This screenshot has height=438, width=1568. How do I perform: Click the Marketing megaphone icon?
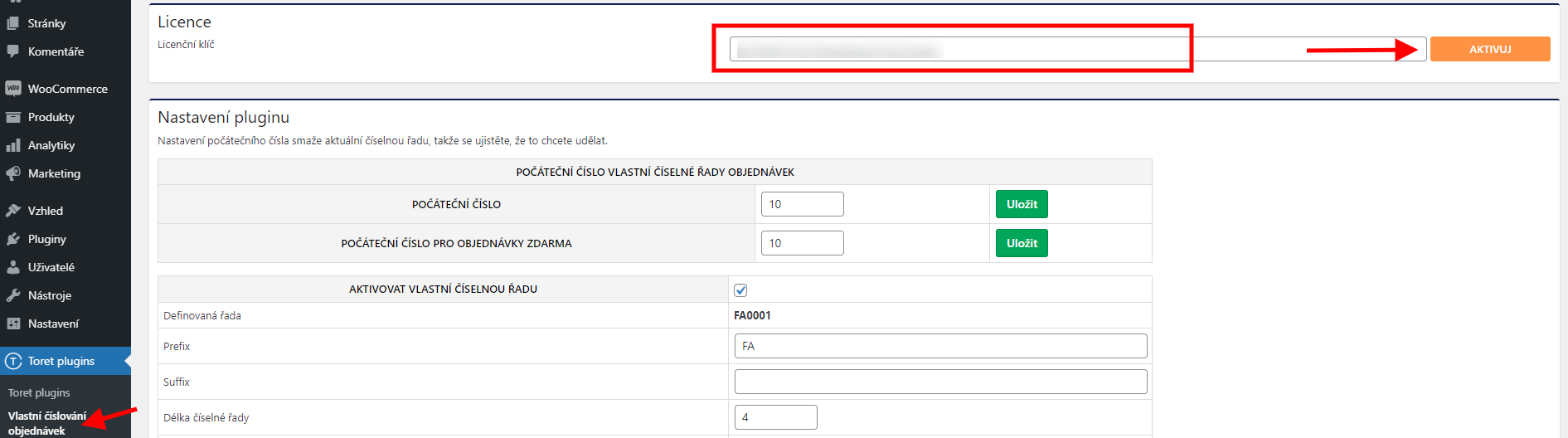[13, 173]
